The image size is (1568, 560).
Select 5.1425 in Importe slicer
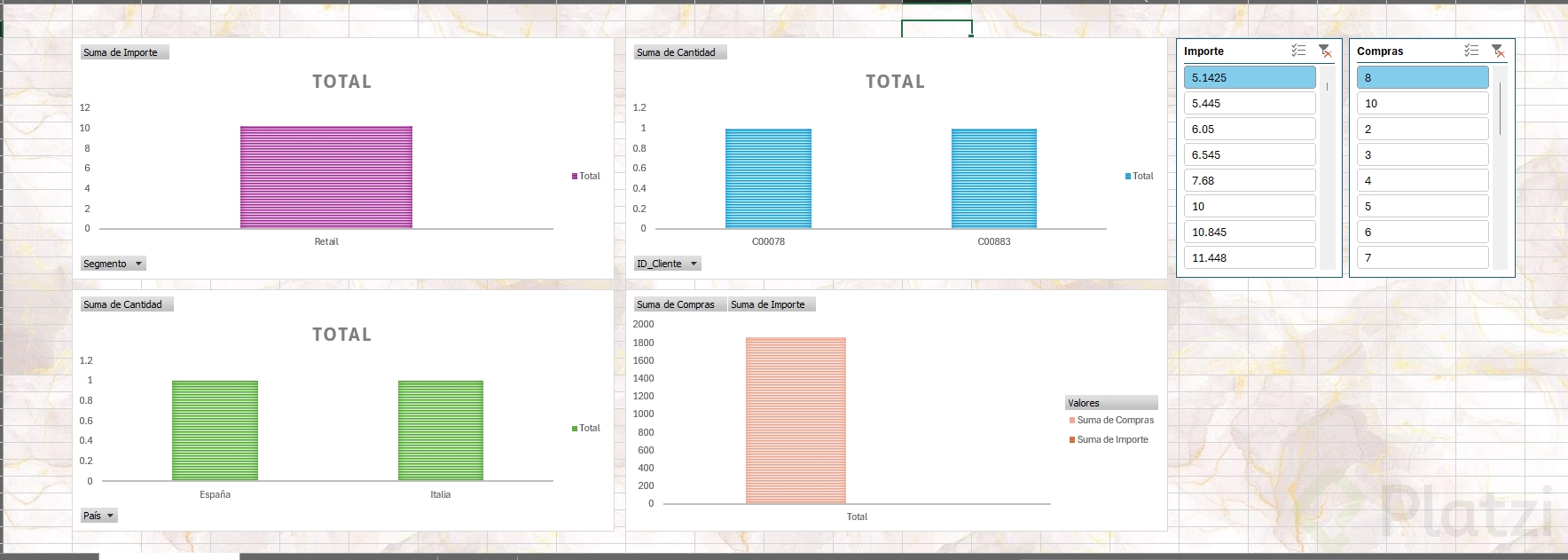click(1250, 77)
